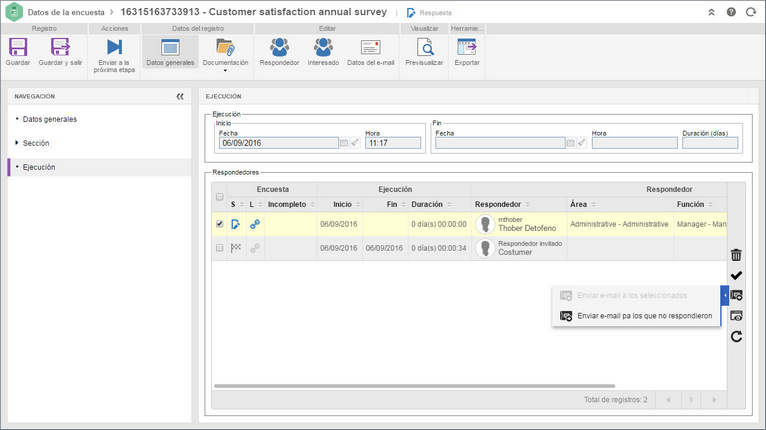
Task: Click clear icon next to Inicio Fecha
Action: 355,143
